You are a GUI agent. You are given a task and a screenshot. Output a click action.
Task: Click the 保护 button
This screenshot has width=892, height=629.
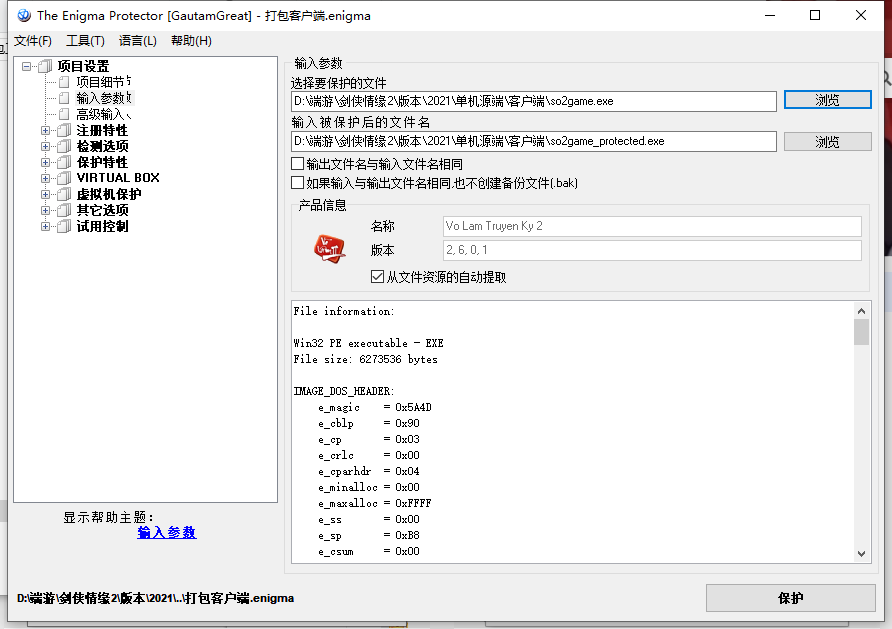tap(790, 598)
